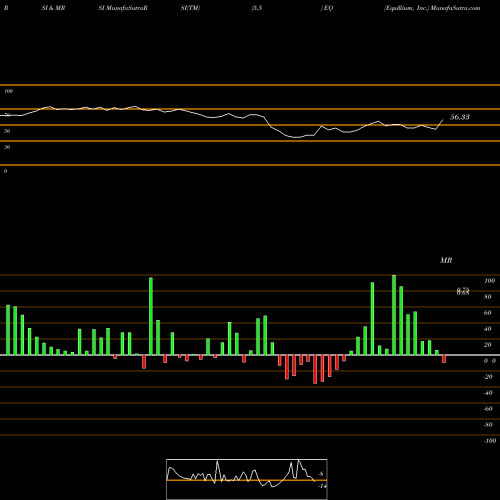Viewport: 500px width, 500px height.
Task: Click the 'SI & MR' header text
Action: tap(53, 8)
